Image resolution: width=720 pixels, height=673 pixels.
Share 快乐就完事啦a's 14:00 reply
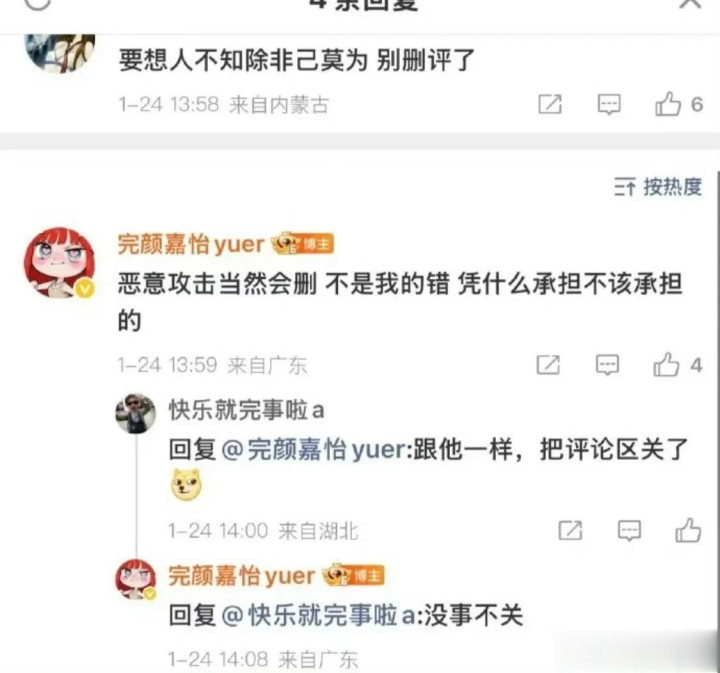point(570,531)
